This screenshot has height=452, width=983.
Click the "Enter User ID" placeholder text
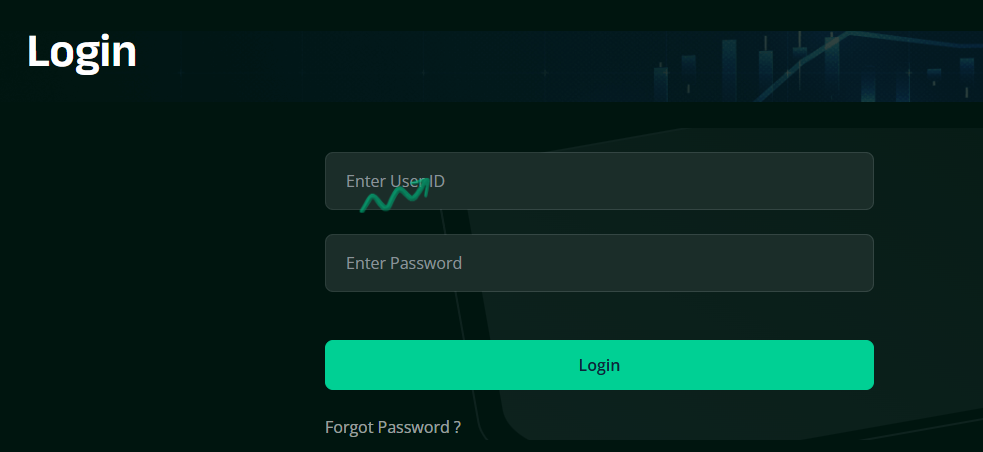[395, 181]
